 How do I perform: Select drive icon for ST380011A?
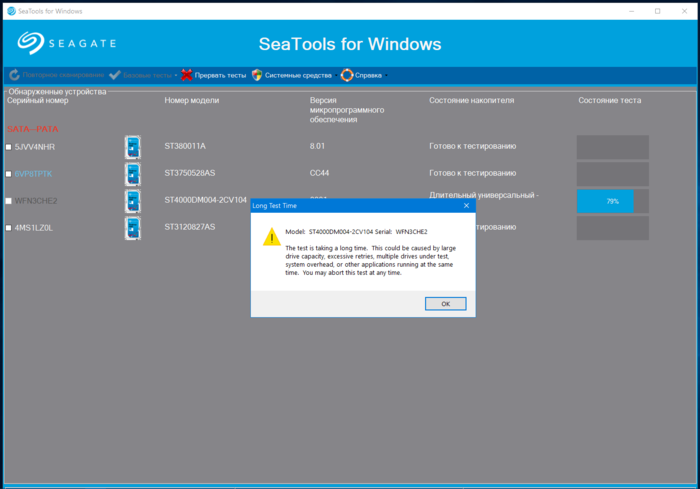[x=133, y=147]
